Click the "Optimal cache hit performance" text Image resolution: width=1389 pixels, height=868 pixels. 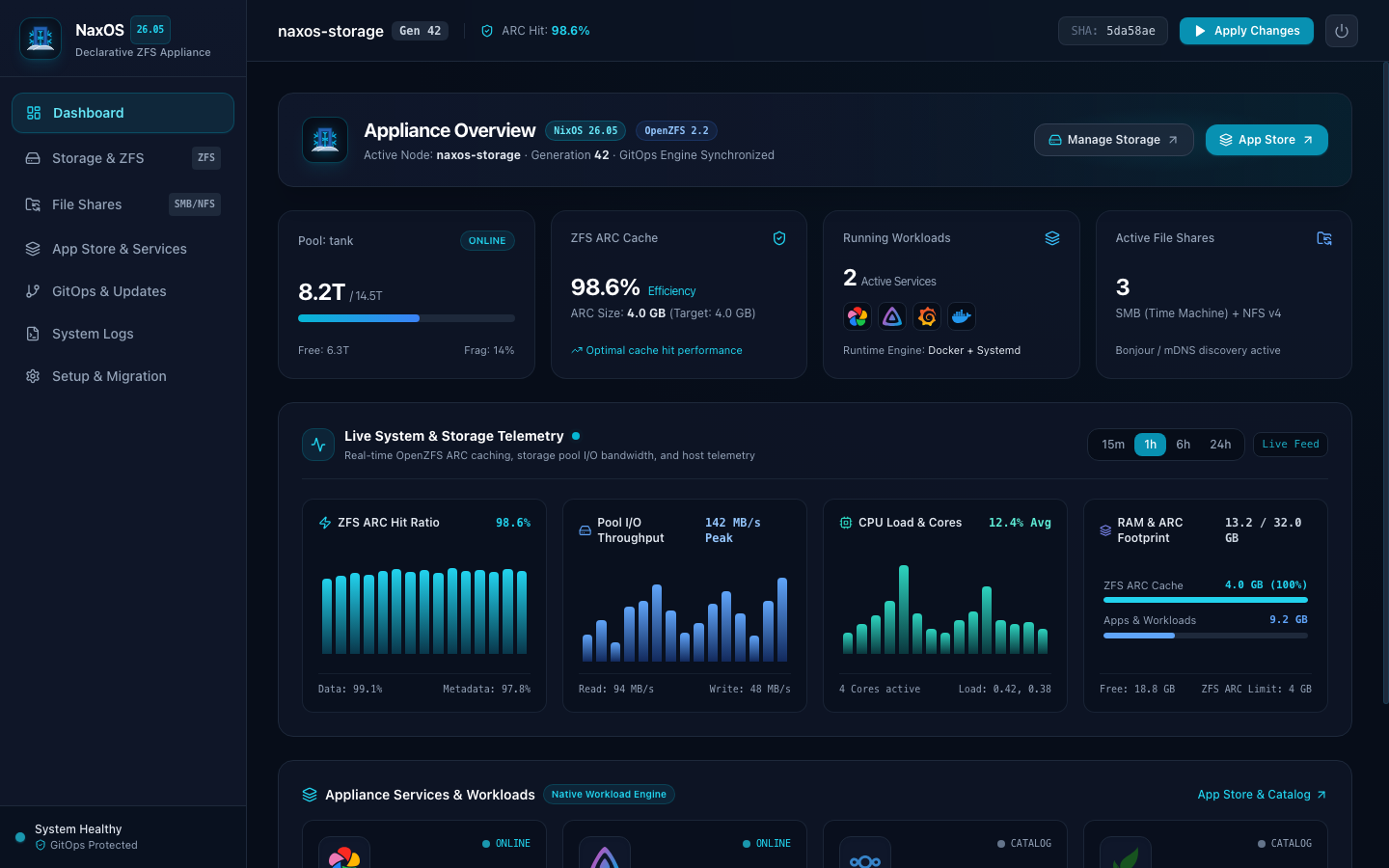[x=664, y=350]
